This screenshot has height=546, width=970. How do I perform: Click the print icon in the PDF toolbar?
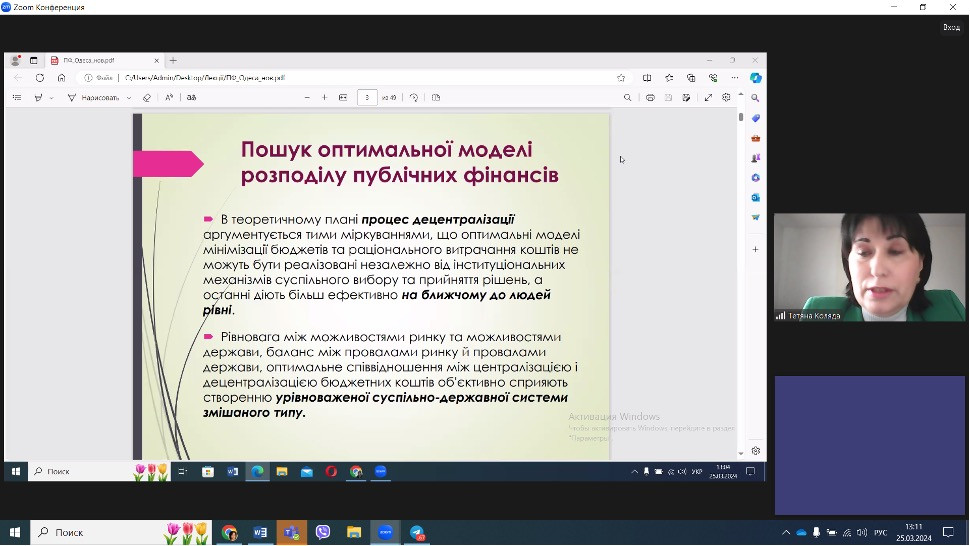pyautogui.click(x=651, y=98)
